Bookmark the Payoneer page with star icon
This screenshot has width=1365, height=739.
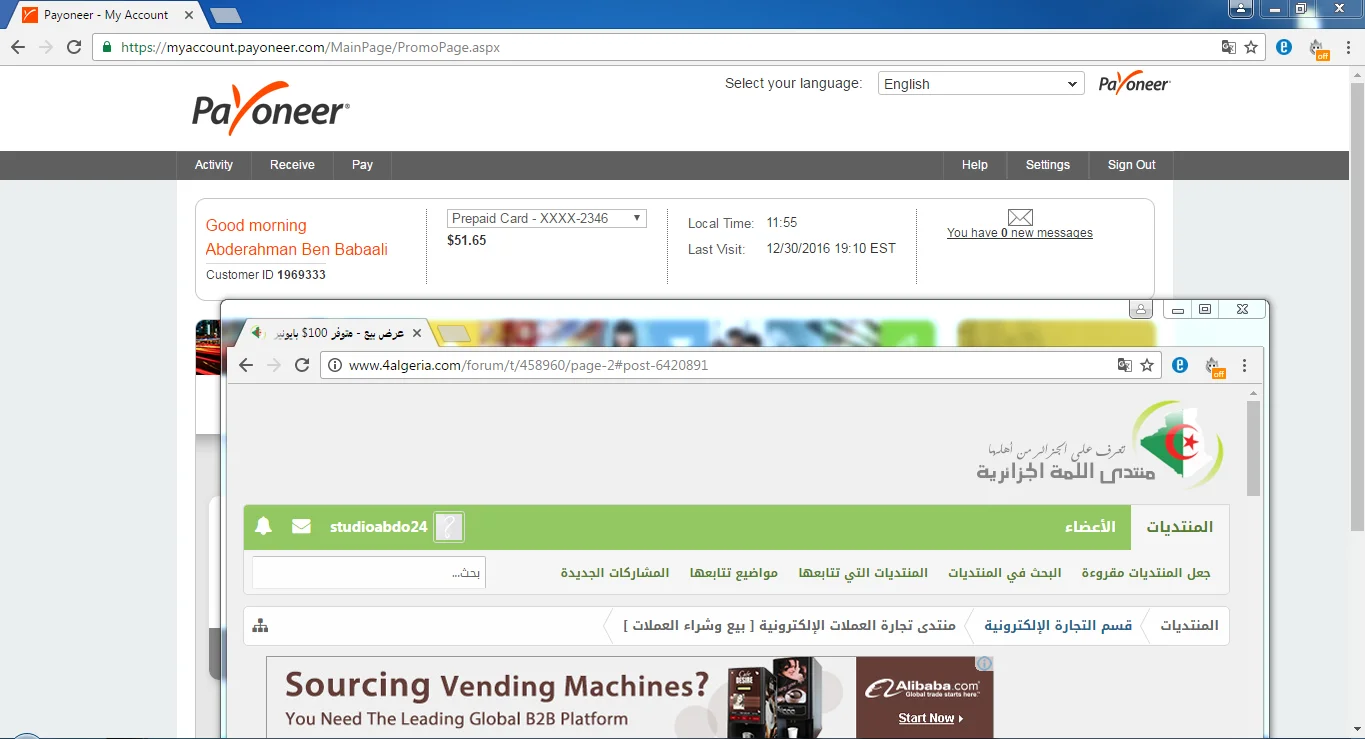click(x=1251, y=47)
